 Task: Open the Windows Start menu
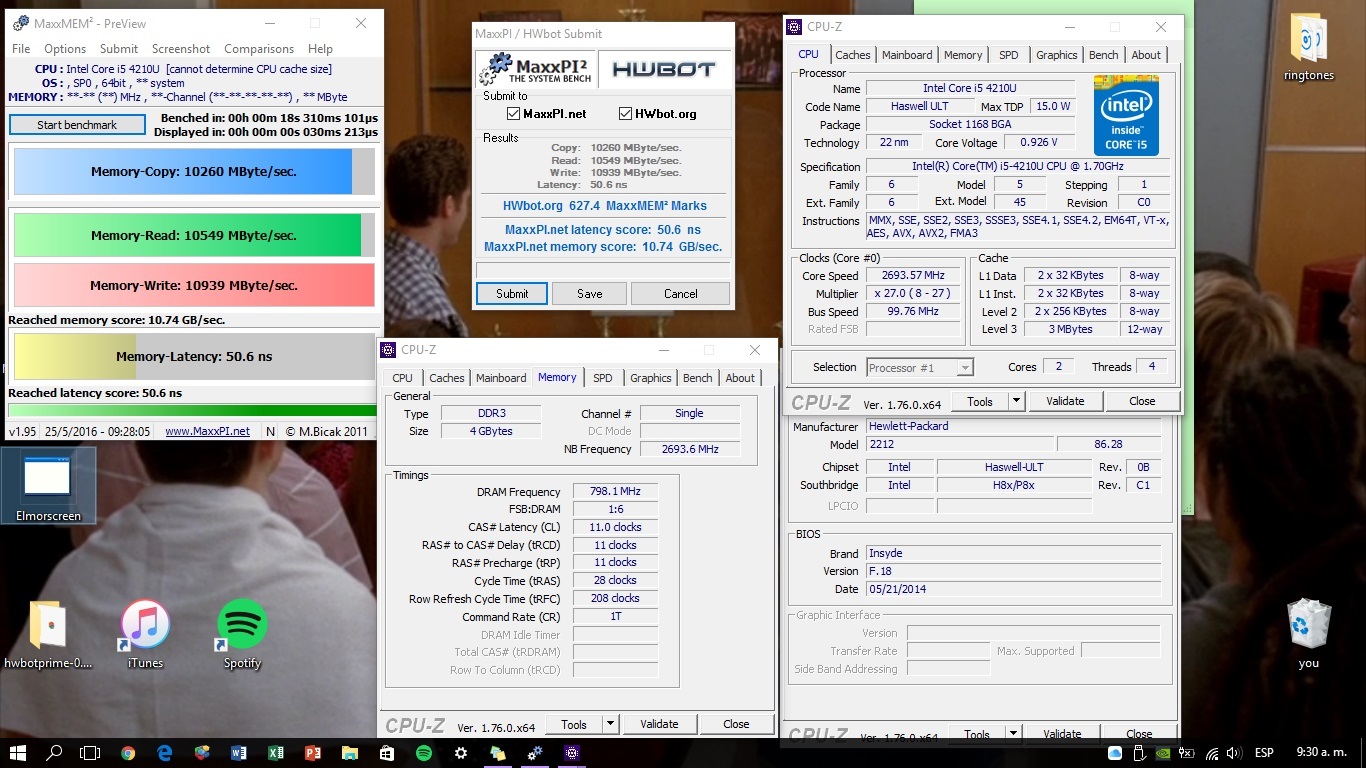tap(18, 753)
